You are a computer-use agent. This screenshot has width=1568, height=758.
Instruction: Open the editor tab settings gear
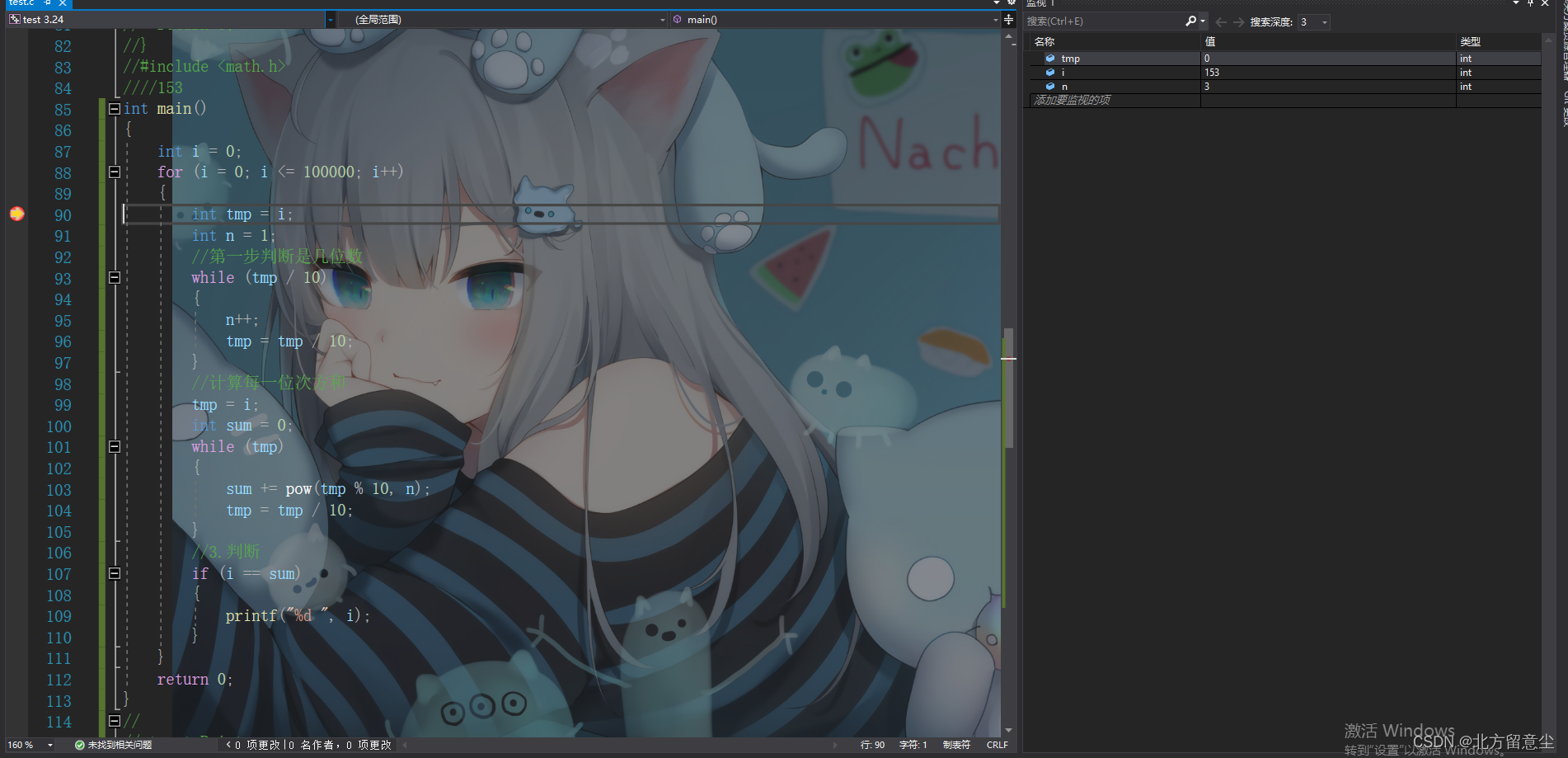(x=1012, y=3)
